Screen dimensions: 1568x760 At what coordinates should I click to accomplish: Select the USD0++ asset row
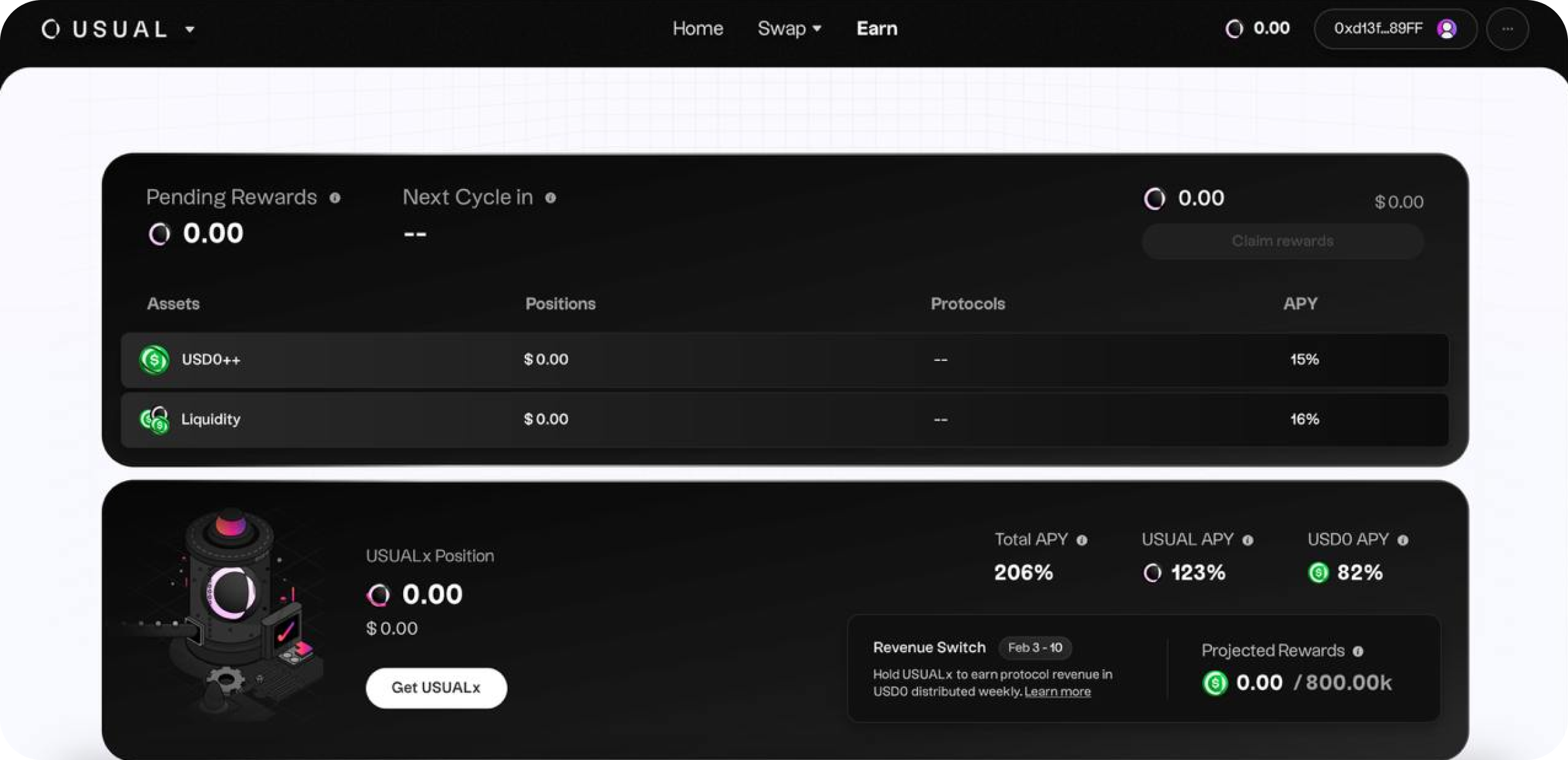point(785,360)
